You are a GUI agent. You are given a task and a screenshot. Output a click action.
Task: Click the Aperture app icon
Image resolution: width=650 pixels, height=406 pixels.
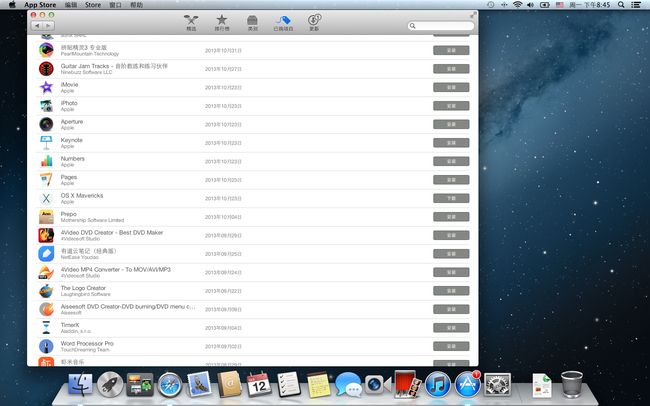point(46,124)
